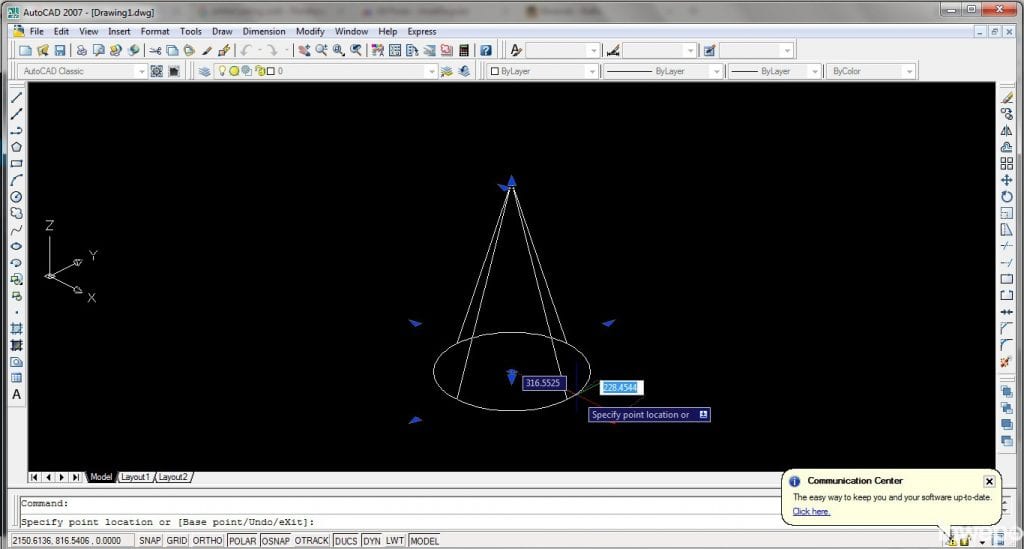Select the Circle draw tool
This screenshot has width=1024, height=549.
point(16,197)
